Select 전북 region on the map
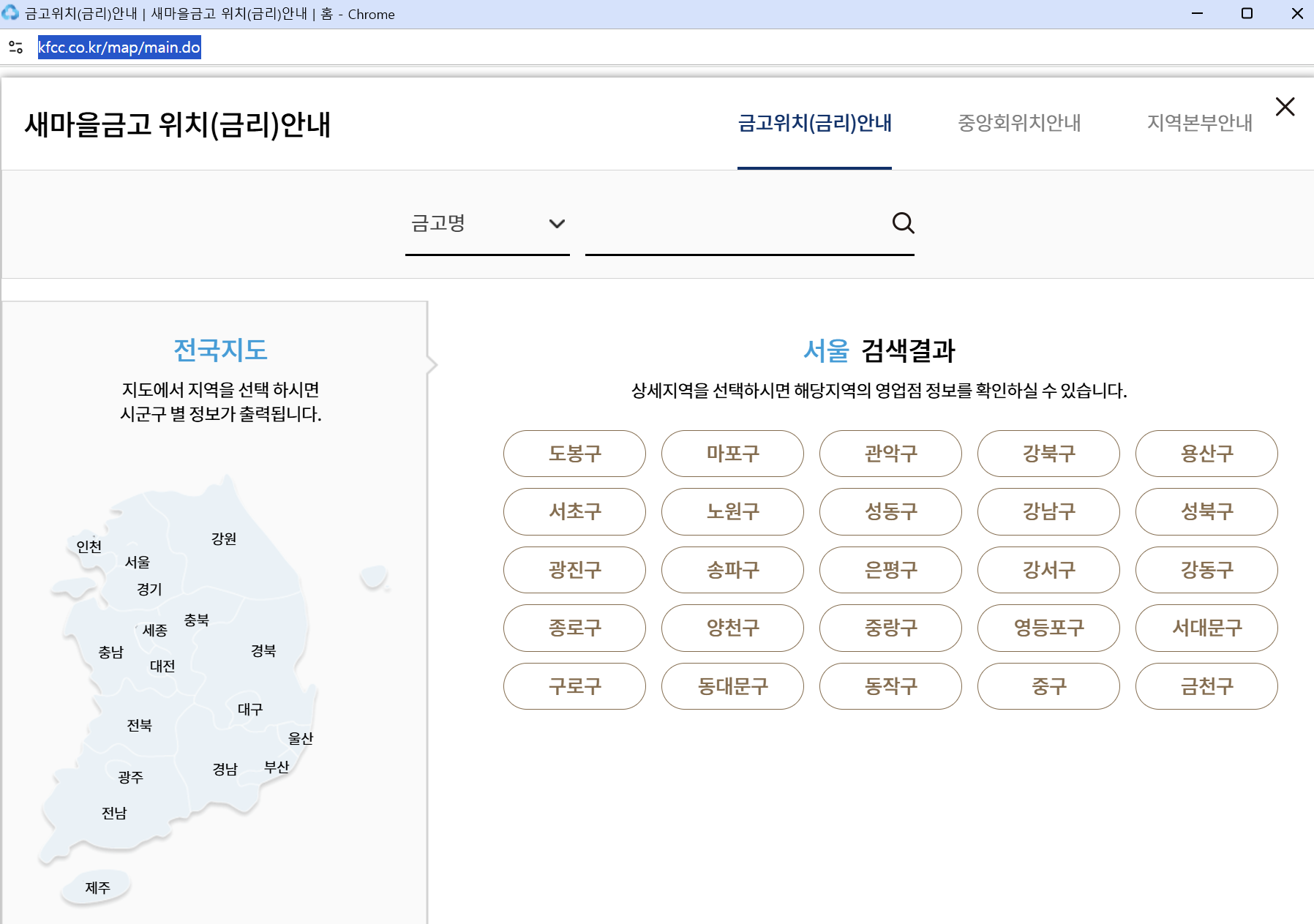This screenshot has width=1314, height=924. click(x=140, y=725)
